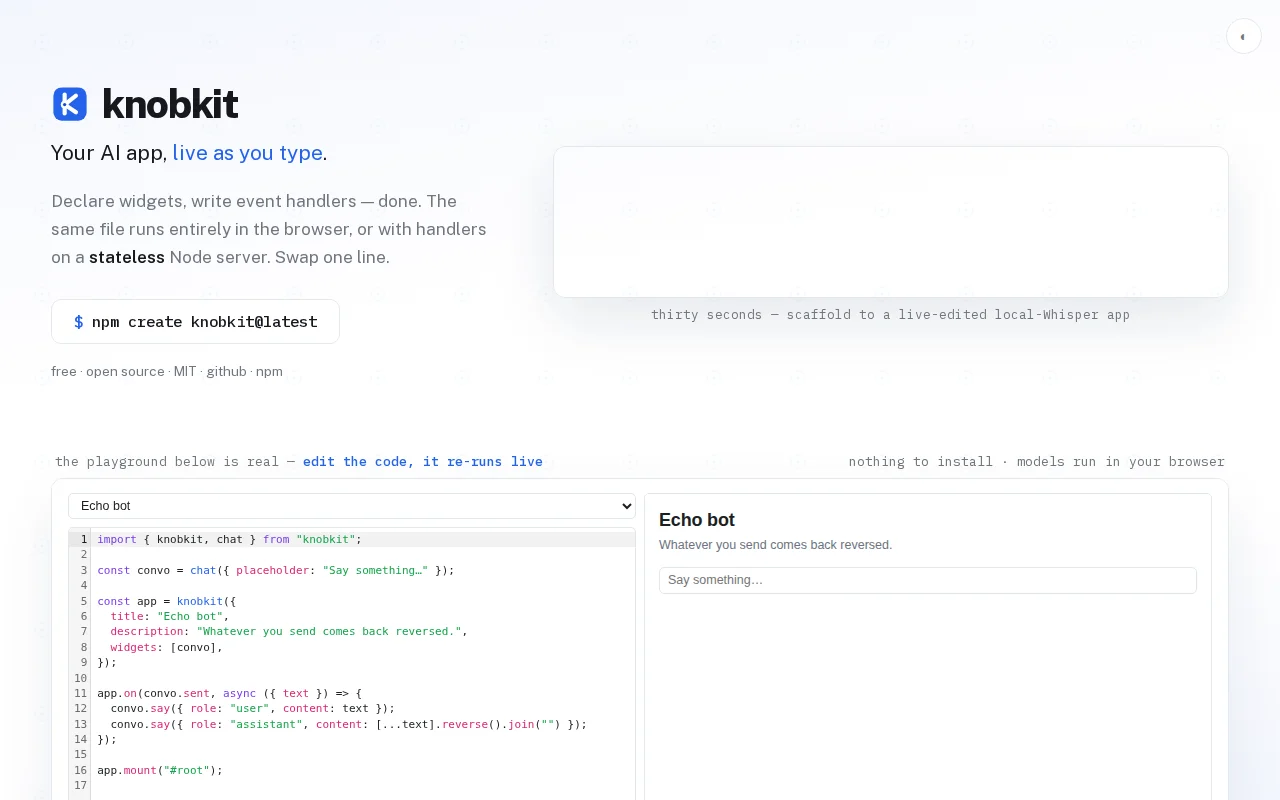Viewport: 1280px width, 800px height.
Task: Copy the 'npm create knobkit@latest' command box
Action: point(195,322)
